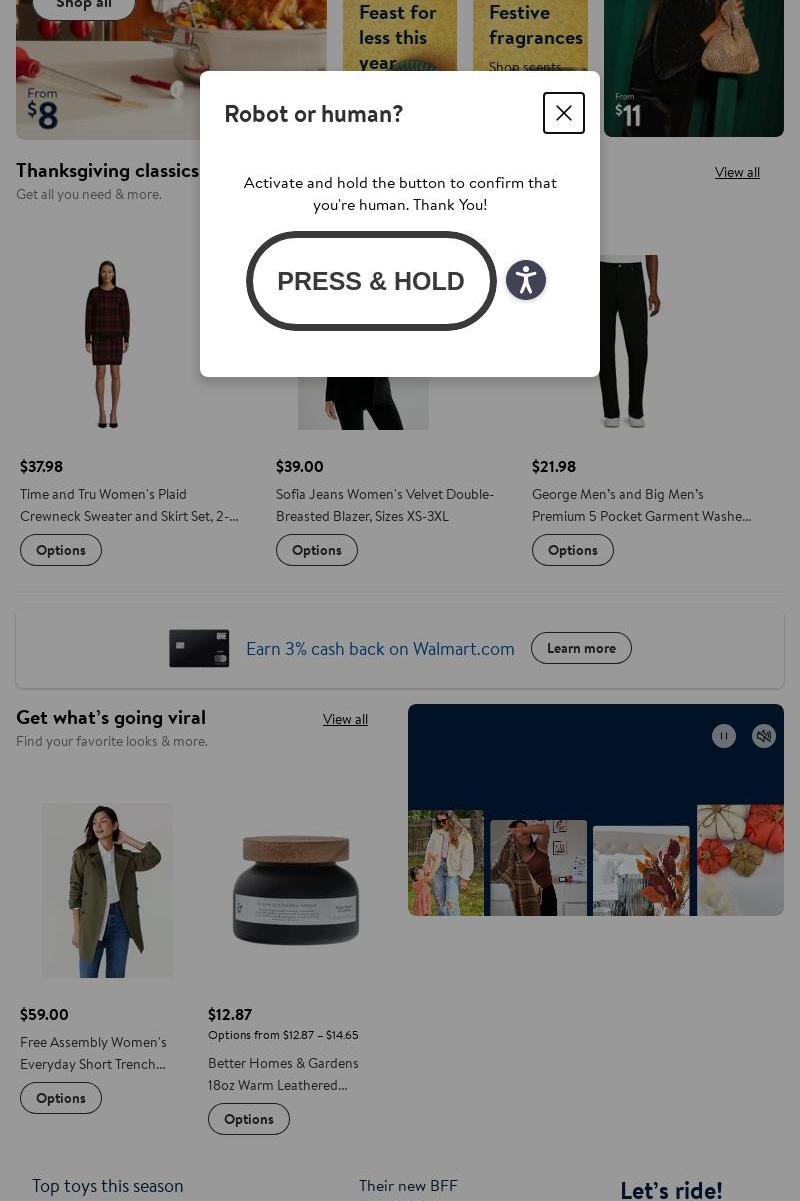Screen dimensions: 800x1201
Task: Open the Top toys this season section
Action: point(108,1186)
